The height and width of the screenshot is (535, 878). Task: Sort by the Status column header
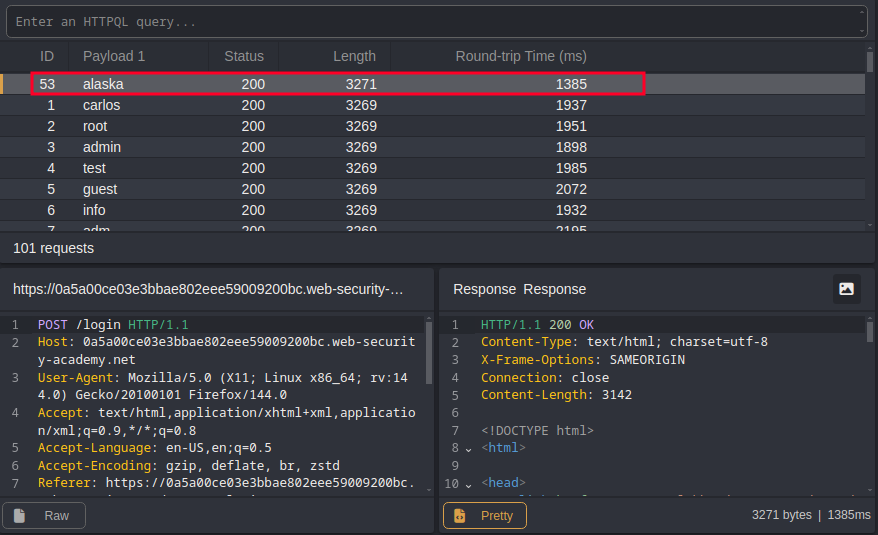(x=244, y=56)
